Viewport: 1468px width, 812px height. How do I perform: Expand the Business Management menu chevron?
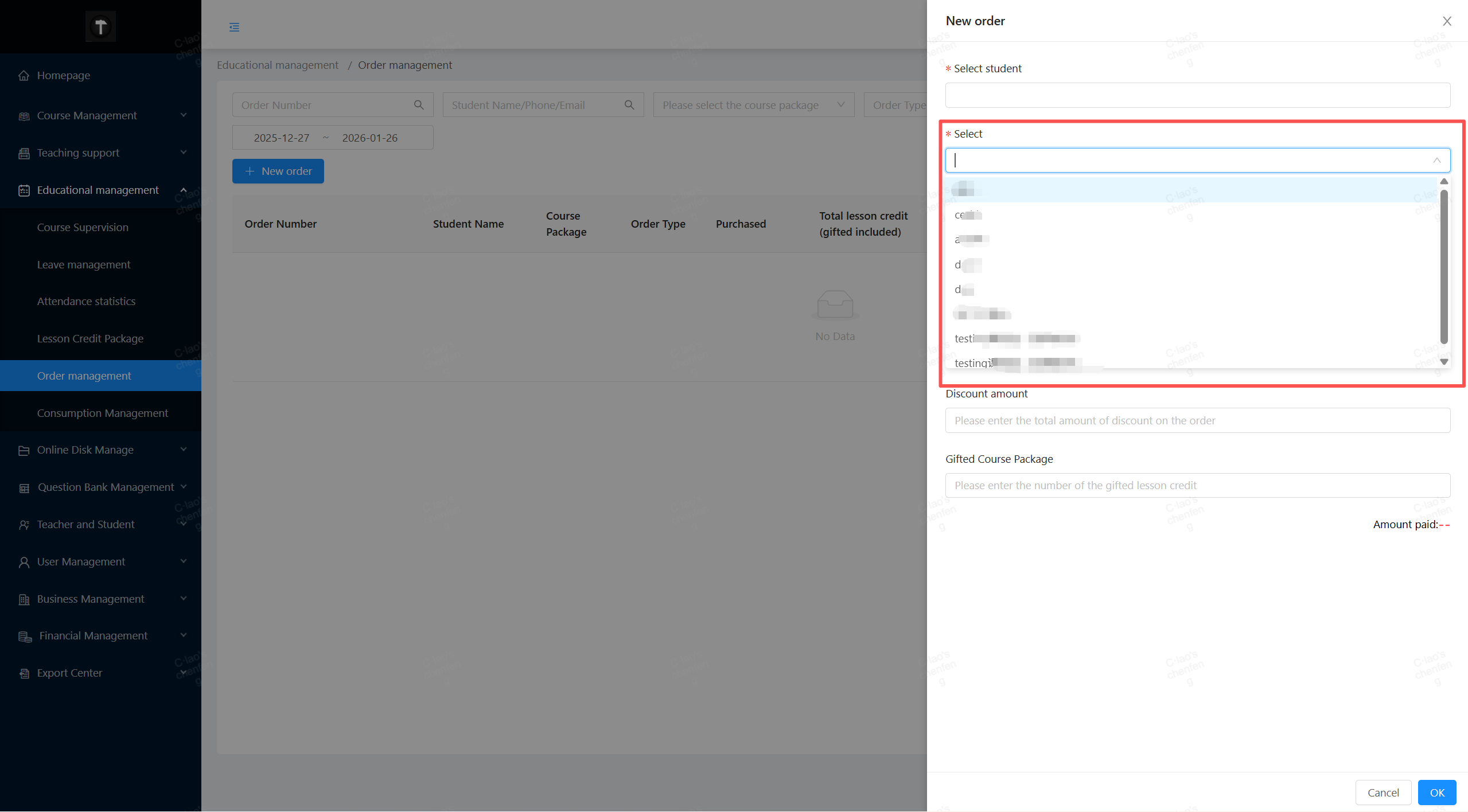click(184, 598)
